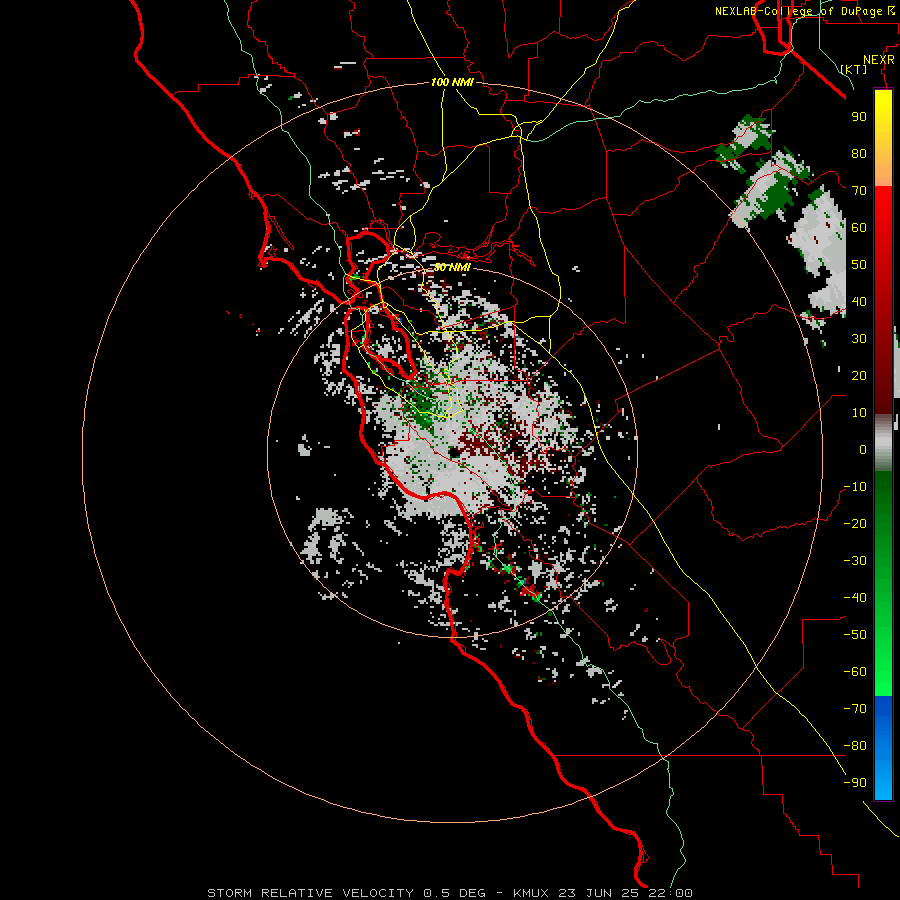Click the -40 value on the scale
This screenshot has height=900, width=900.
(855, 598)
